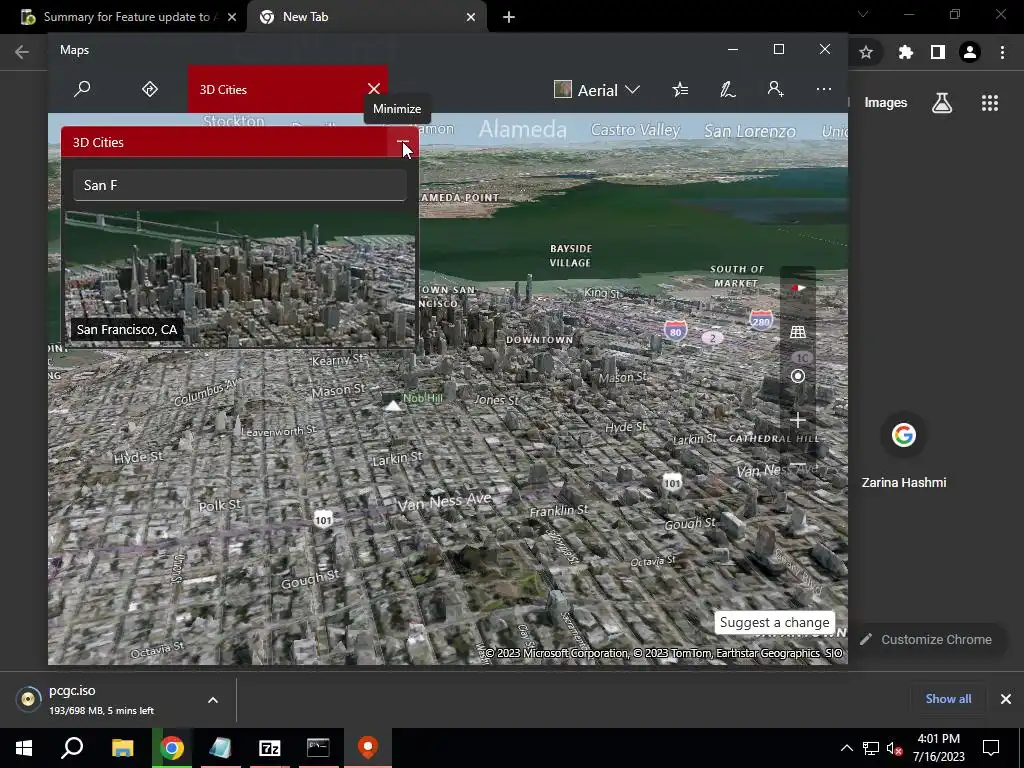Screen dimensions: 1024x768
Task: Open the Chrome profile avatar
Action: 970,52
